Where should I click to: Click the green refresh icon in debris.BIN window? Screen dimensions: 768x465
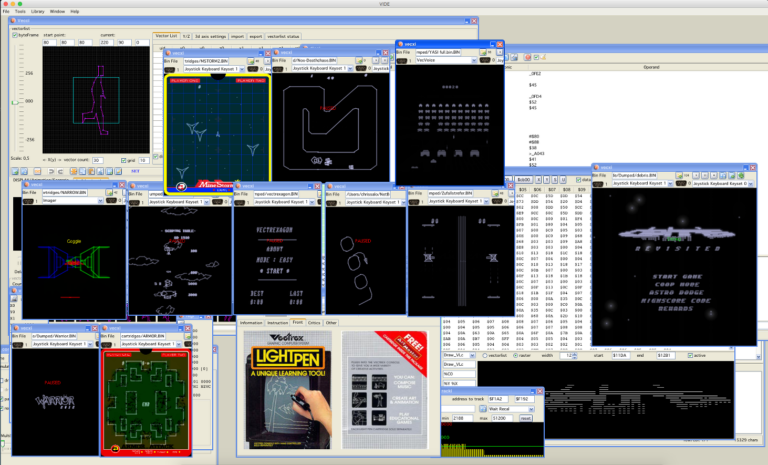742,175
